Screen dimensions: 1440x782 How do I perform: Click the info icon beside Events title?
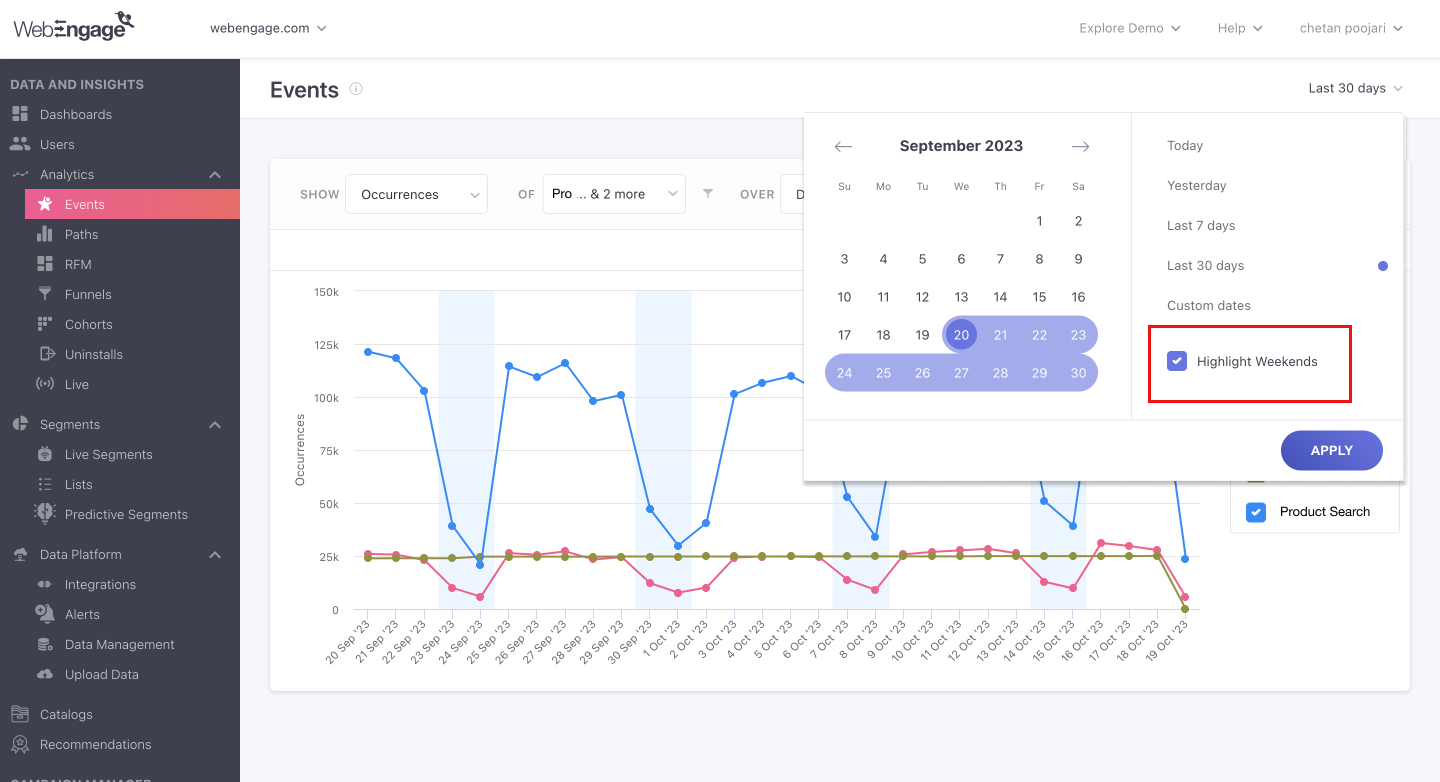tap(356, 89)
